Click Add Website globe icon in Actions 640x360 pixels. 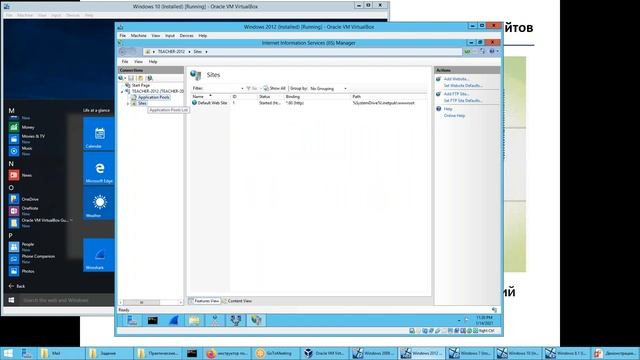[x=439, y=79]
